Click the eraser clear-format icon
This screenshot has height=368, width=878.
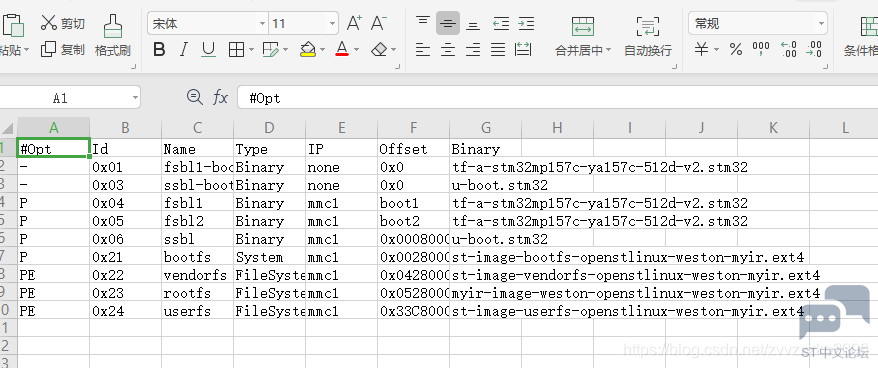click(379, 50)
